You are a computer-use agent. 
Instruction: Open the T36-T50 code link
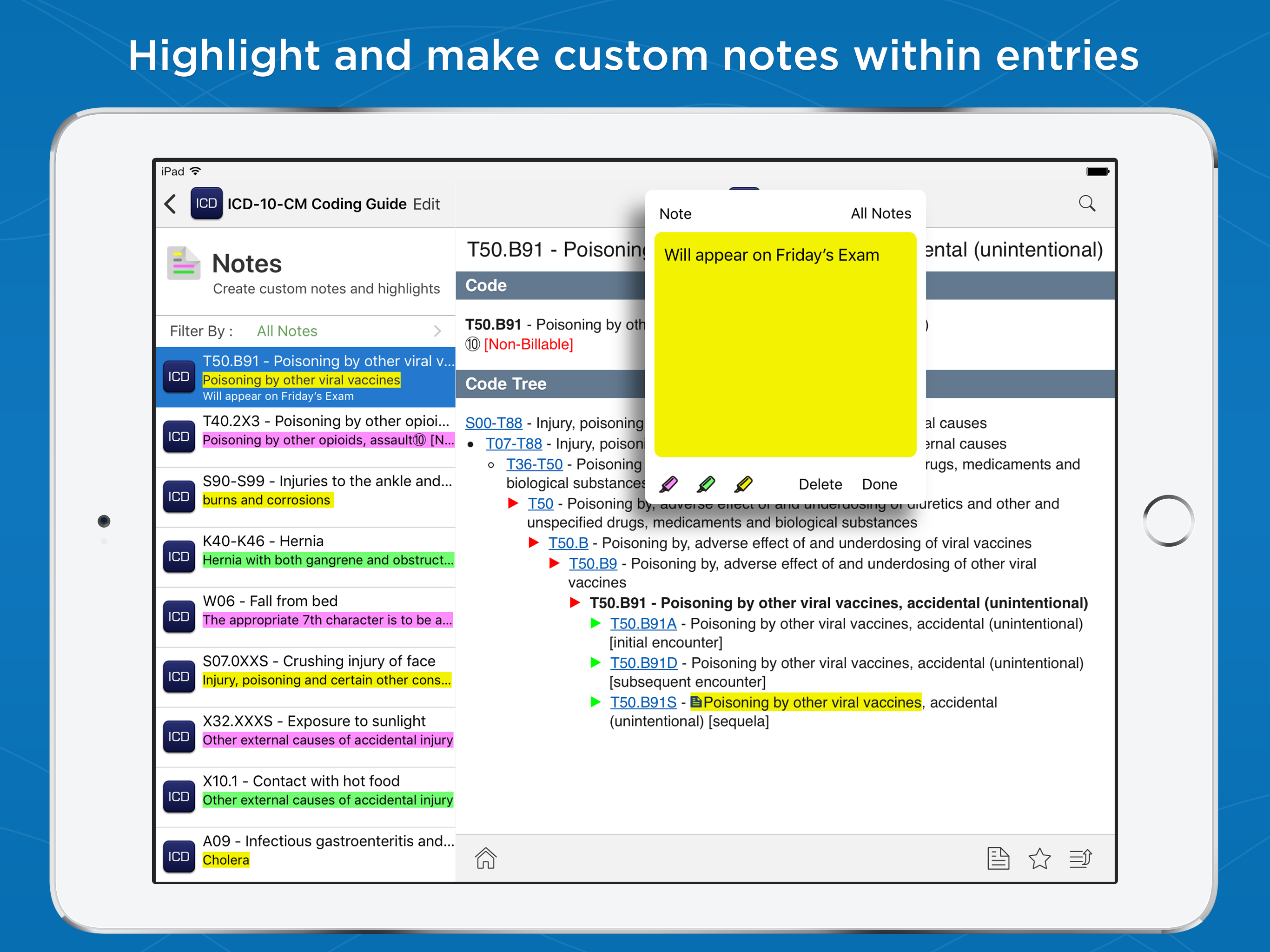[534, 464]
